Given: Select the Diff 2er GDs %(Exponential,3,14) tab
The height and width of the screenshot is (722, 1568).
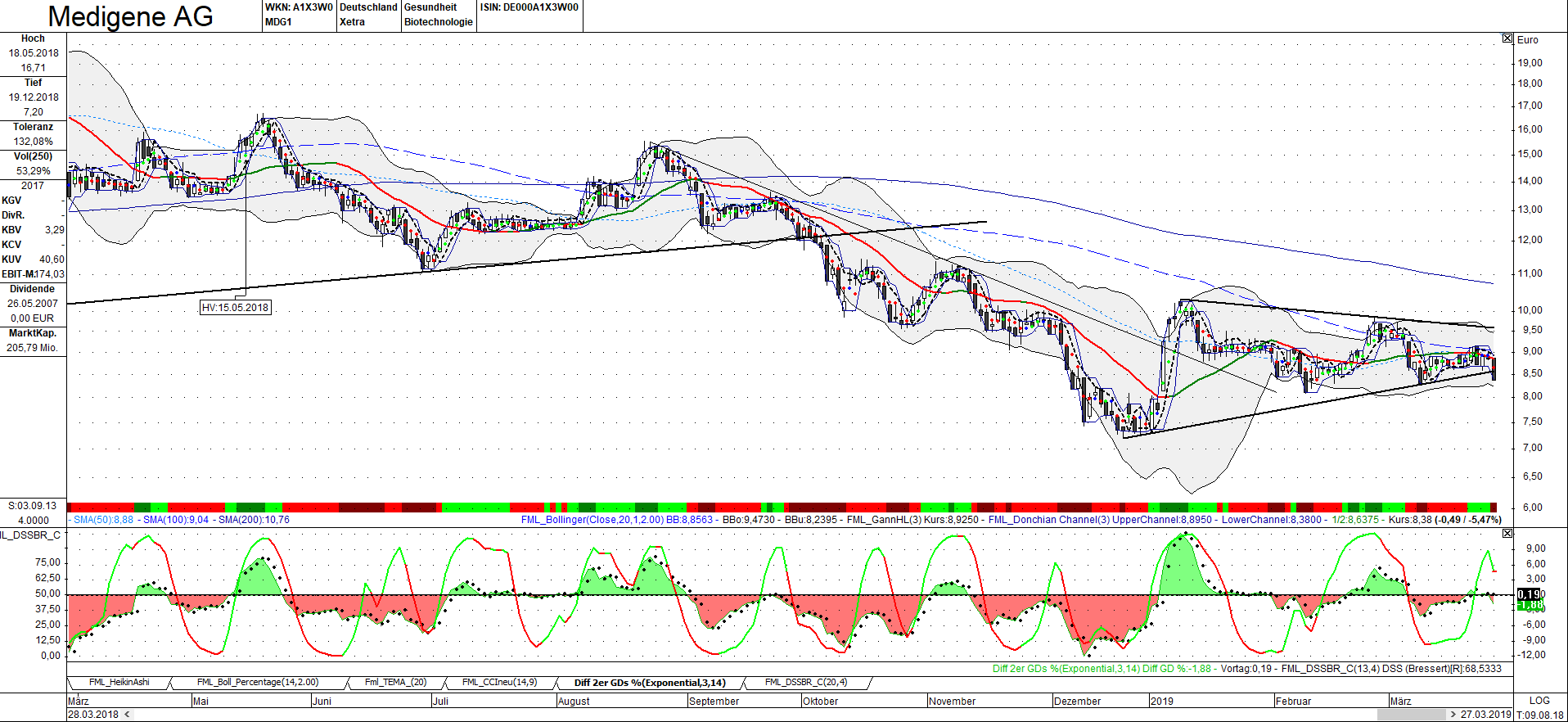Looking at the screenshot, I should 650,683.
